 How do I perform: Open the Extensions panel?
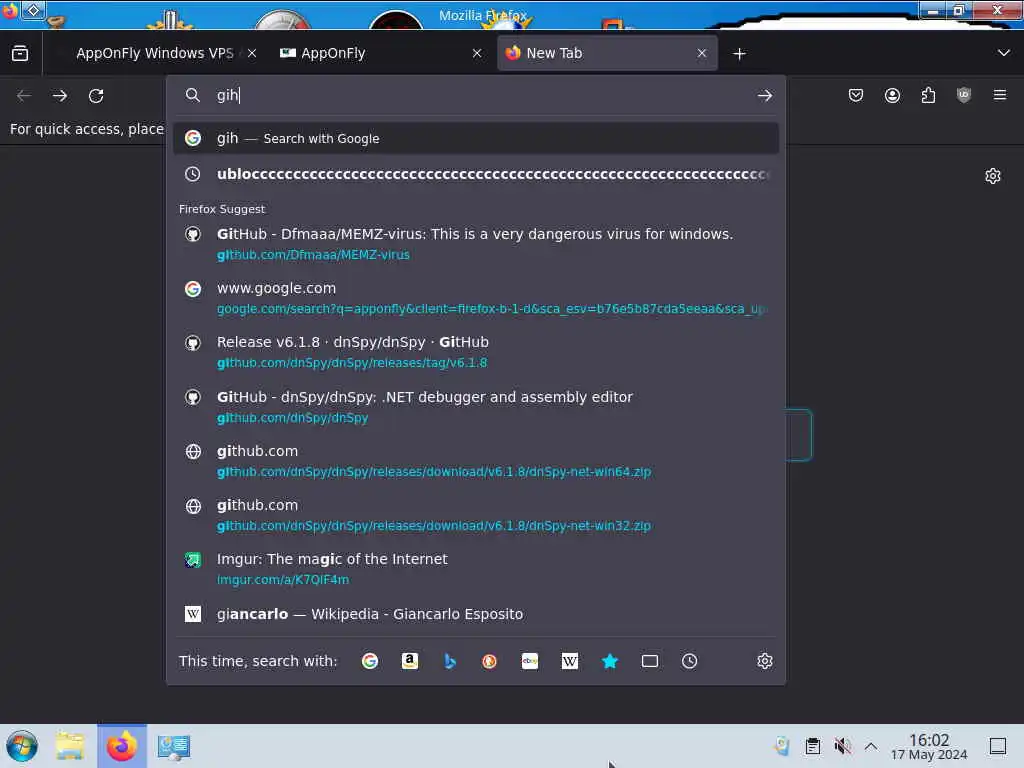[928, 96]
